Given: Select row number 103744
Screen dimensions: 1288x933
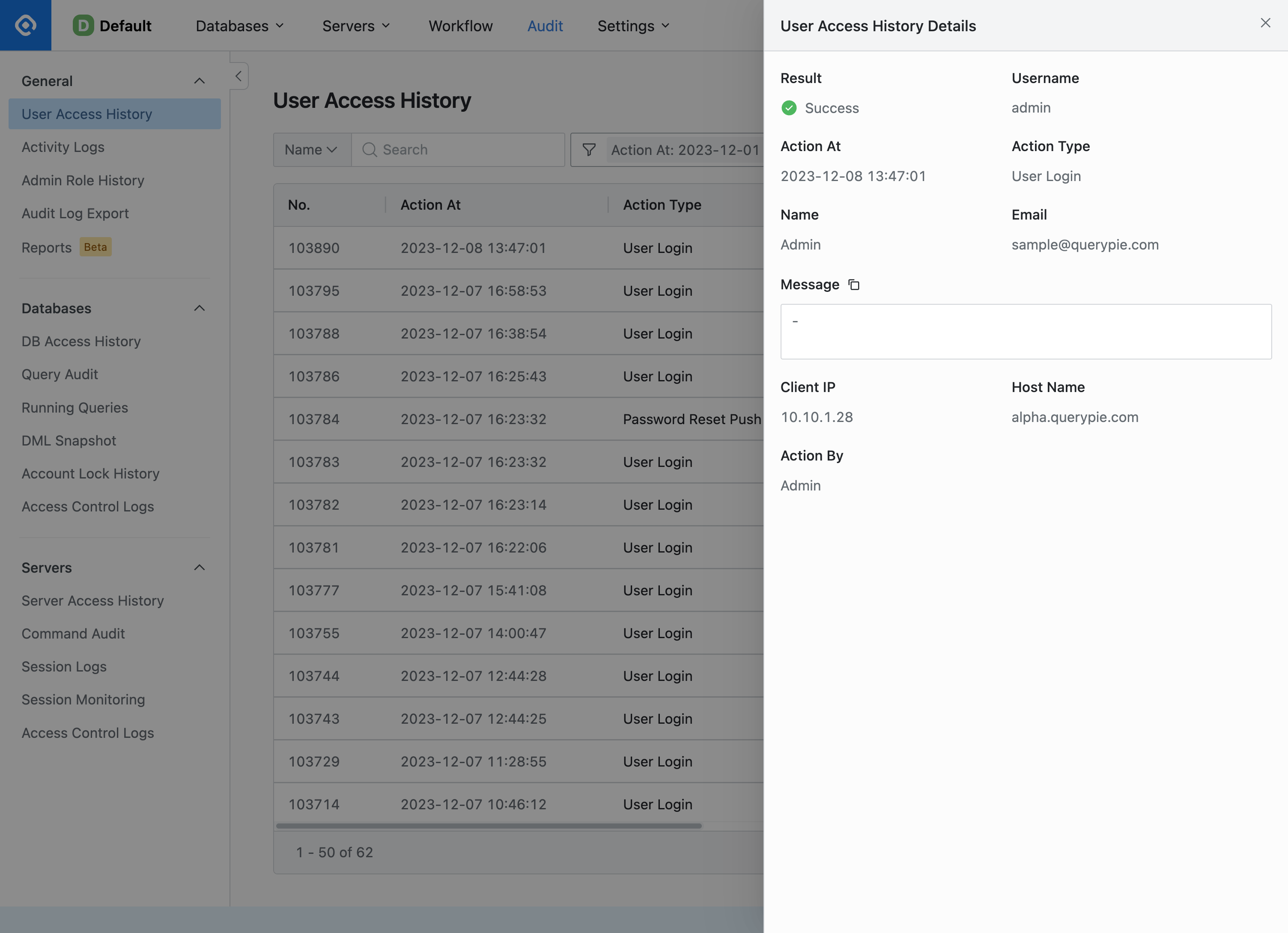Looking at the screenshot, I should click(519, 676).
